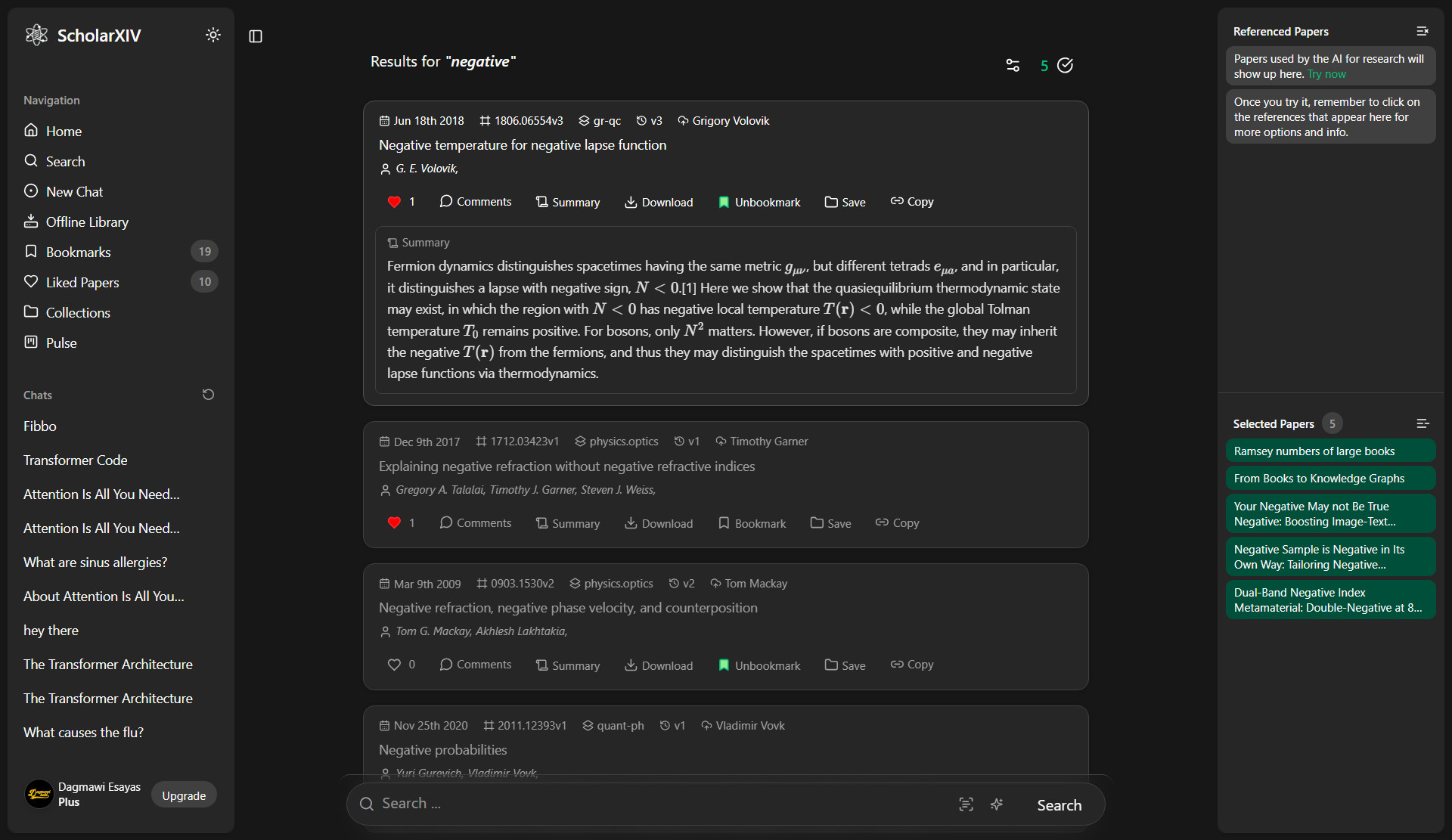
Task: Open Comments on Tom Mackay's paper
Action: point(476,665)
